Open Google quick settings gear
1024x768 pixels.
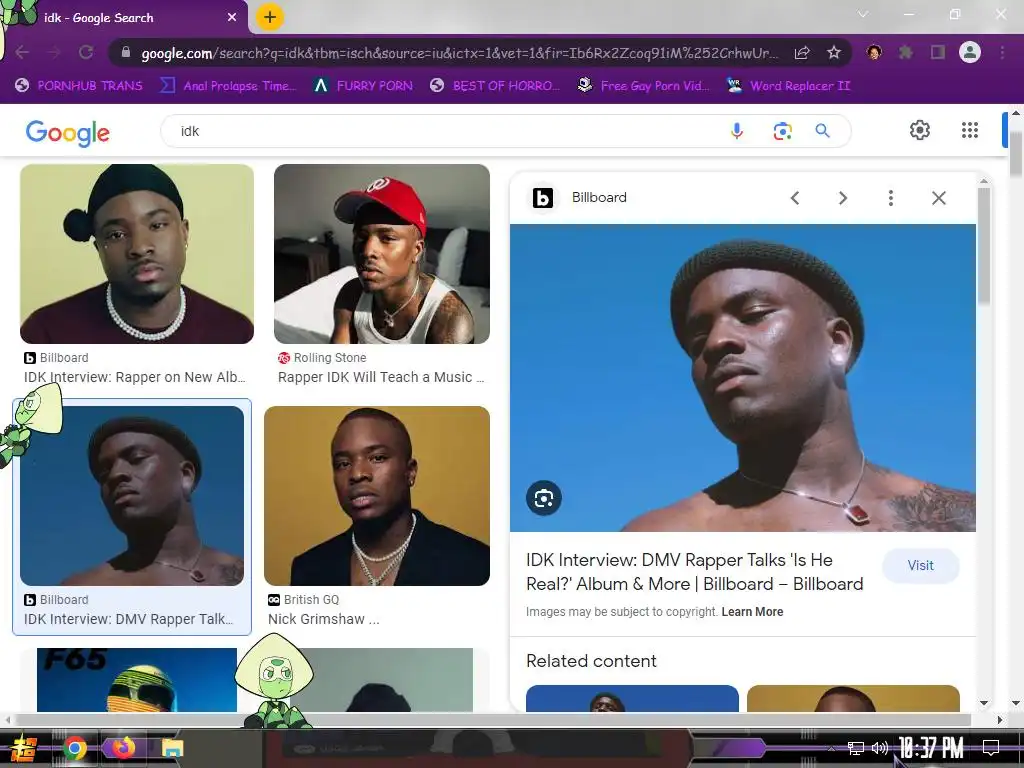tap(920, 130)
